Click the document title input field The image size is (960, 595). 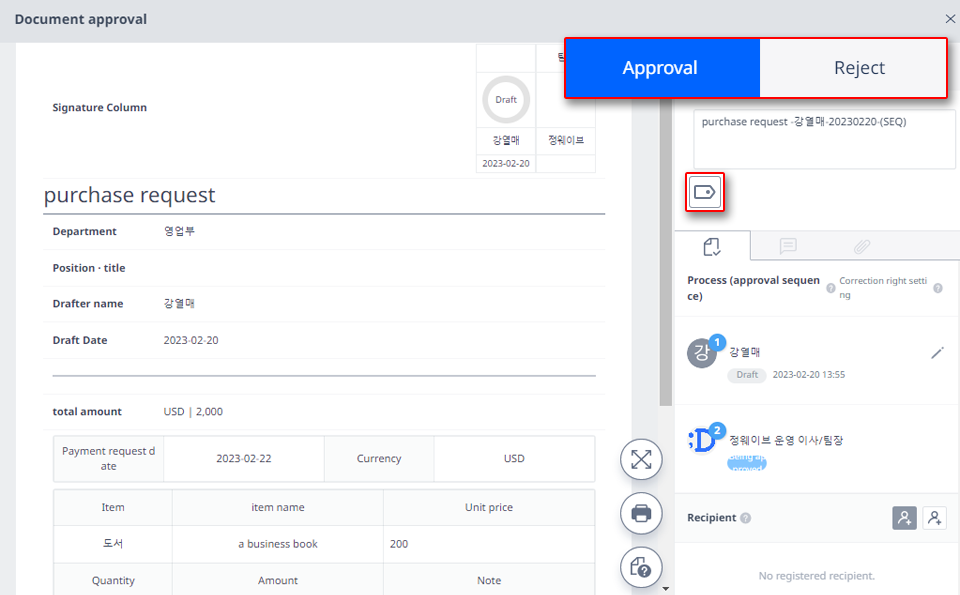coord(822,138)
